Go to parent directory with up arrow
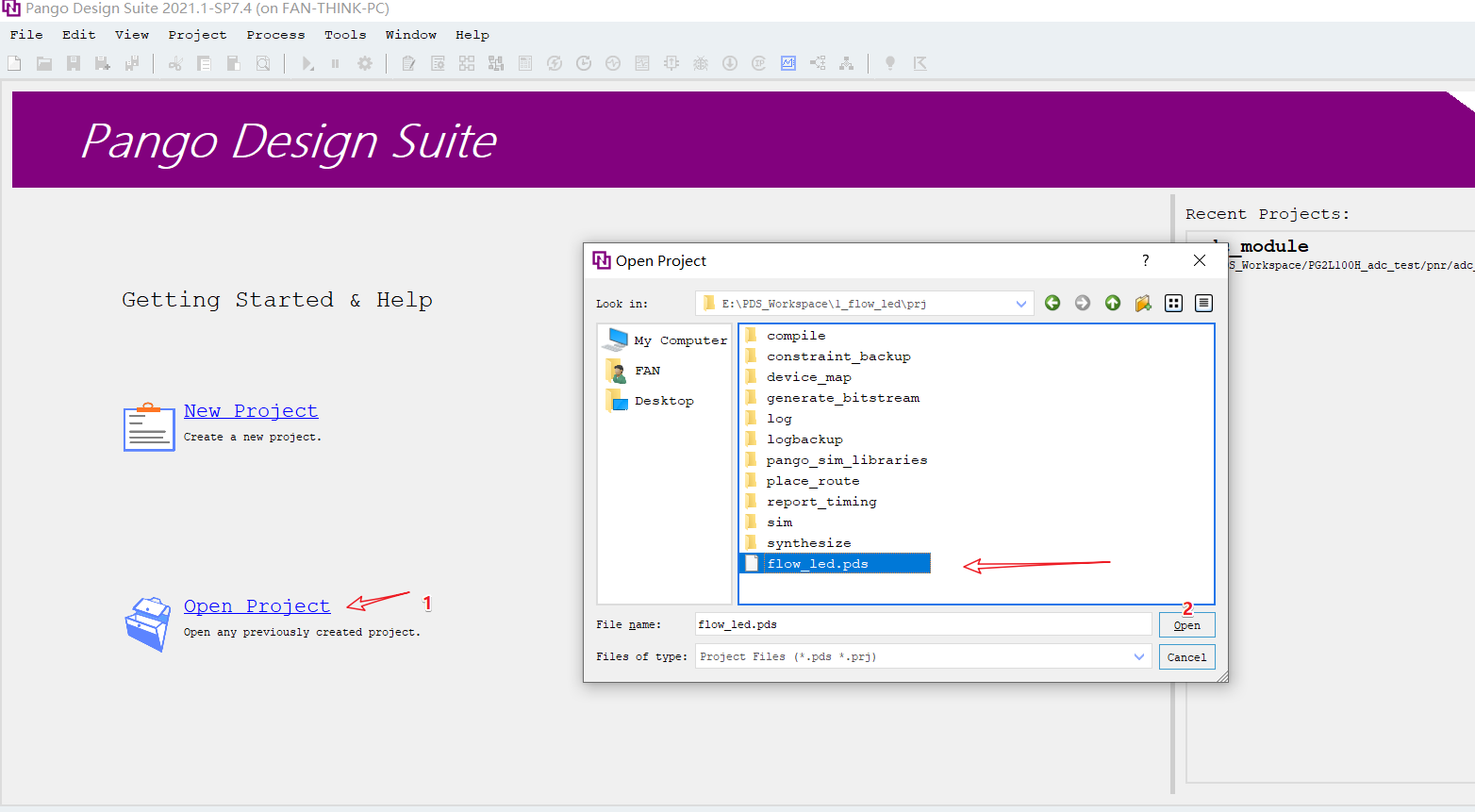The width and height of the screenshot is (1475, 812). pos(1113,303)
